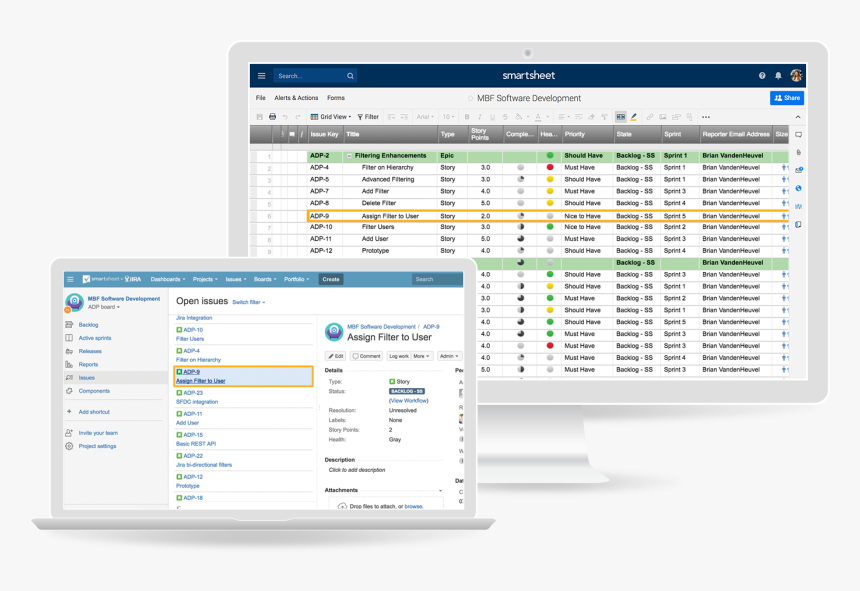Click the Story Points column header

tap(485, 134)
